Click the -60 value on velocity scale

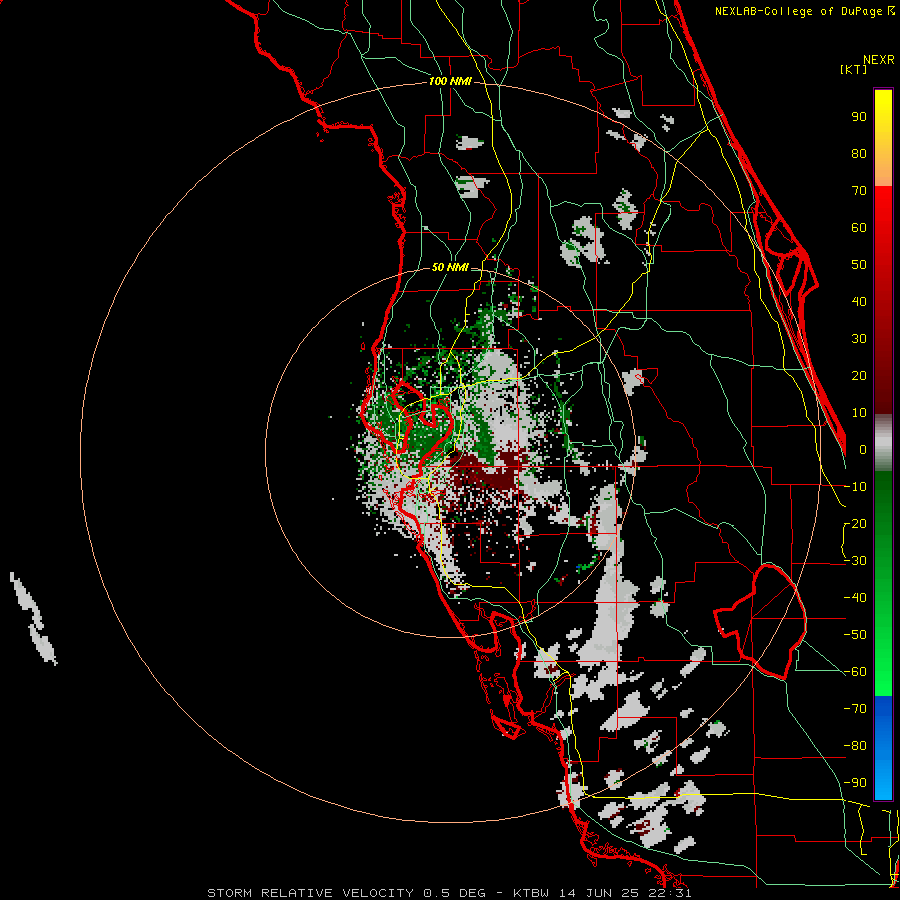point(855,672)
